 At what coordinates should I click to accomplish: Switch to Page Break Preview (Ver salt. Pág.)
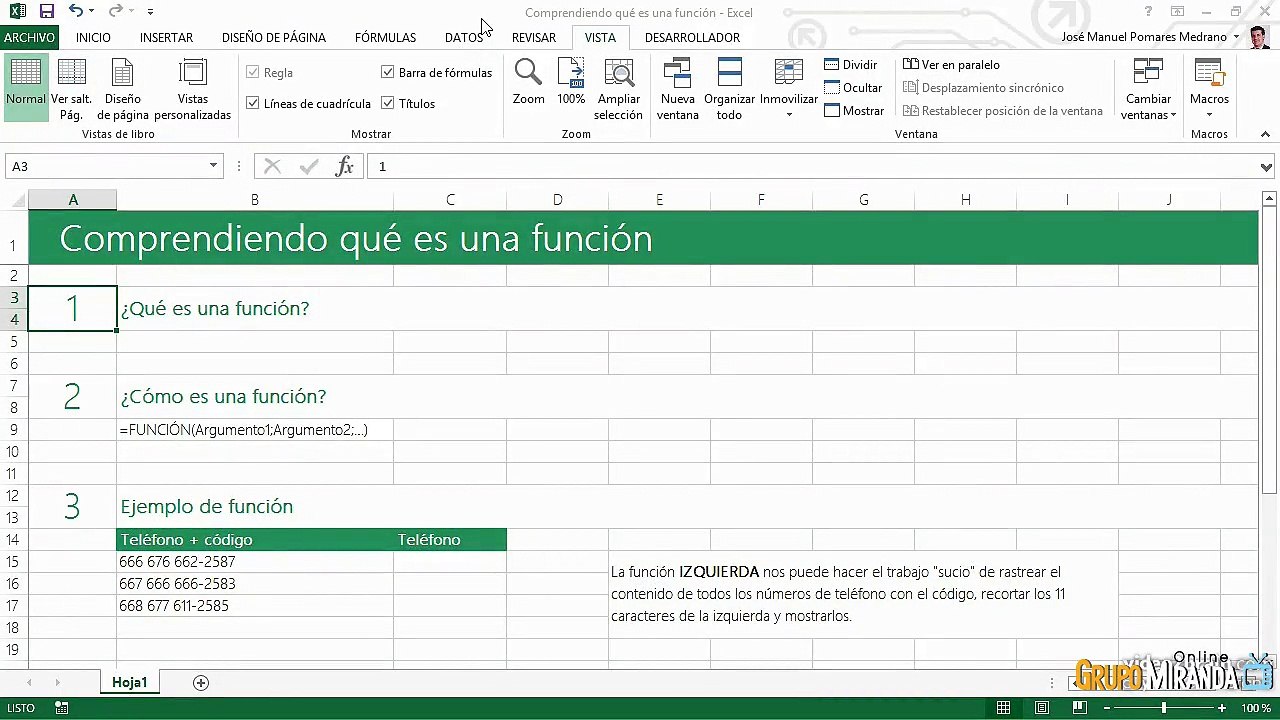71,87
